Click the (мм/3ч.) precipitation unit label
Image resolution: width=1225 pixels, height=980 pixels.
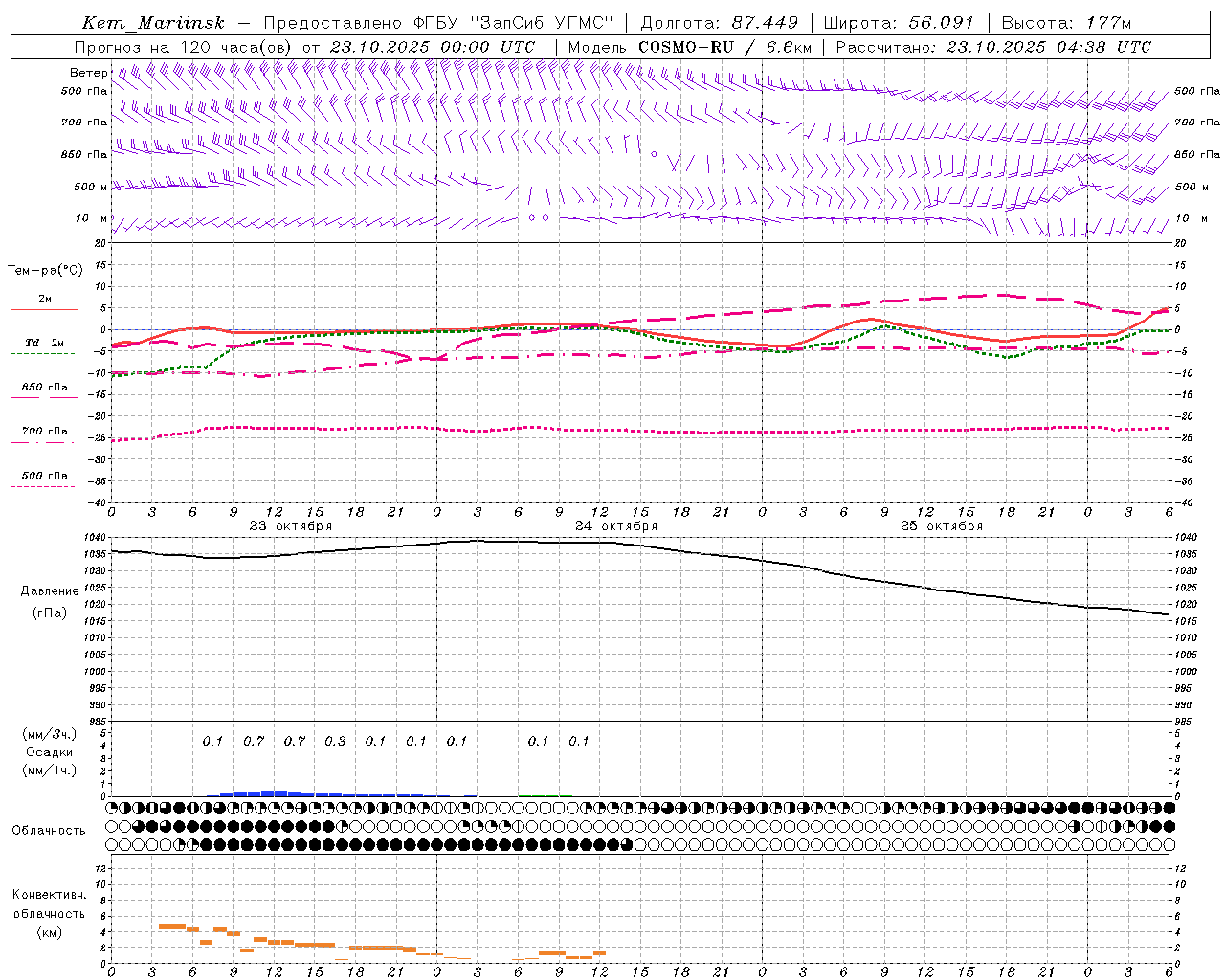[x=50, y=734]
